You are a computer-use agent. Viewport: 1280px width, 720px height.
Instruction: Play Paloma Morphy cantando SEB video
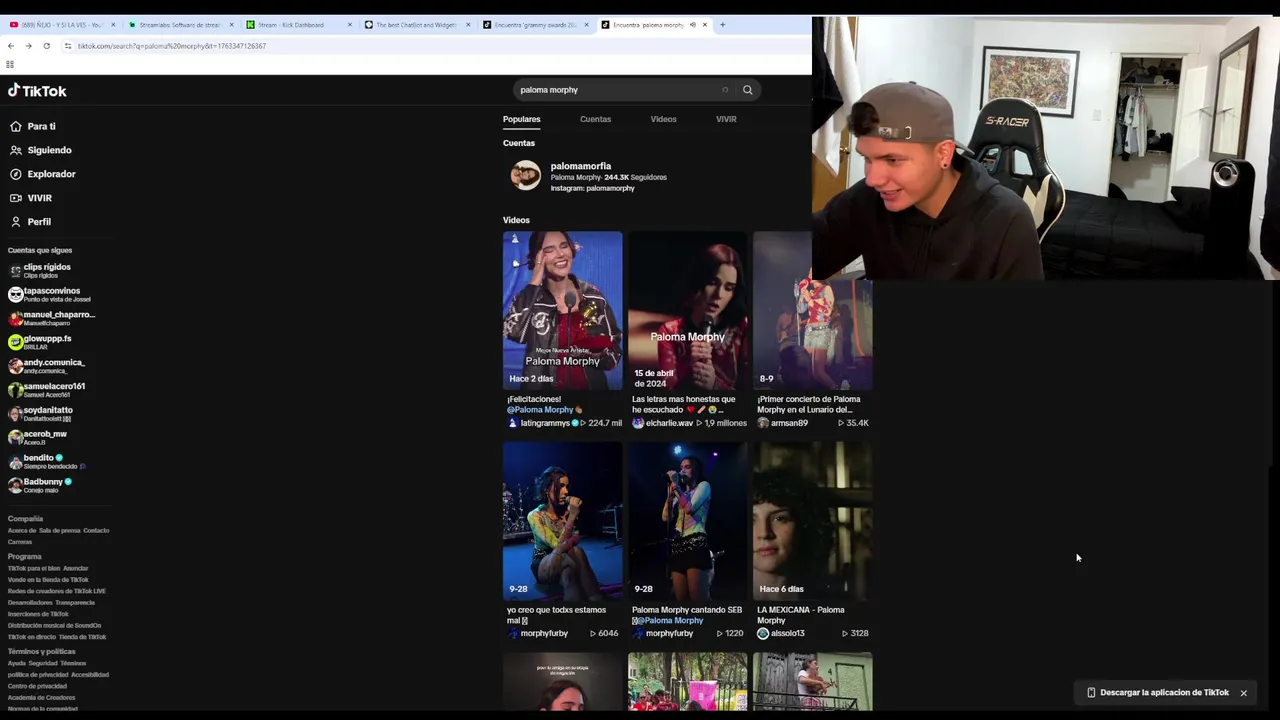click(x=688, y=521)
